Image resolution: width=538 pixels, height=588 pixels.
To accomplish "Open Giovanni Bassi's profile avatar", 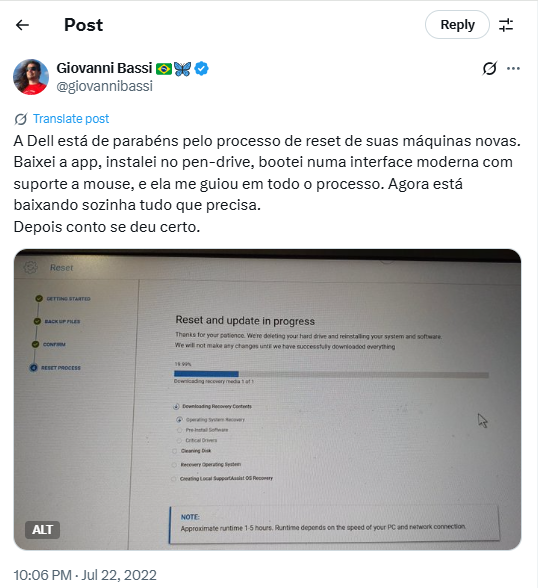I will click(31, 77).
